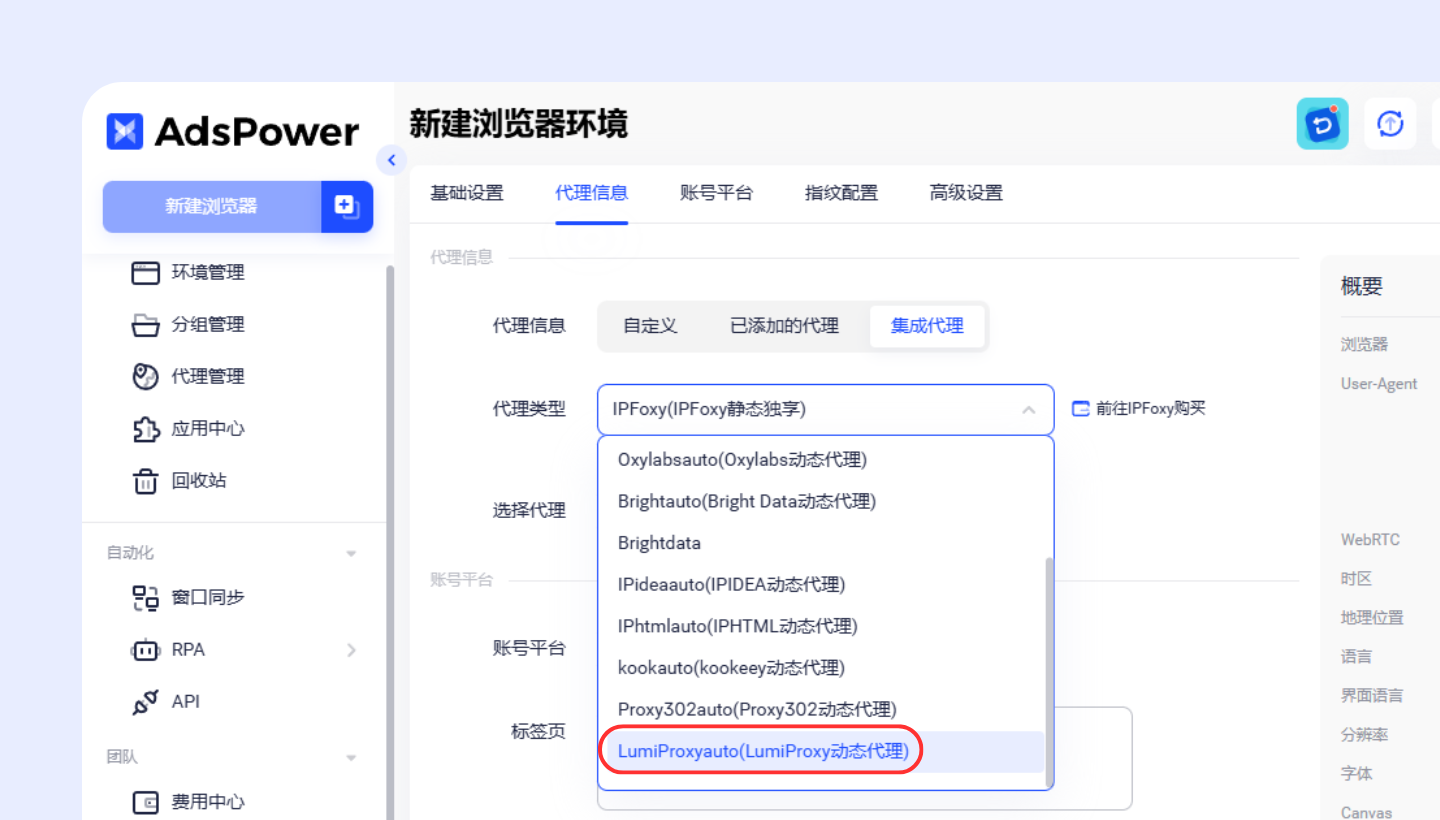Click the upload sync icon in header
This screenshot has width=1440, height=820.
[x=1390, y=124]
